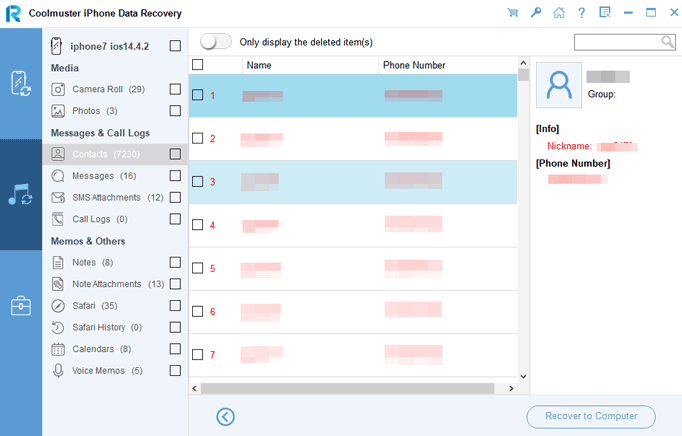Screen dimensions: 682x436
Task: Tick the Note Attachments checkbox
Action: [x=175, y=284]
